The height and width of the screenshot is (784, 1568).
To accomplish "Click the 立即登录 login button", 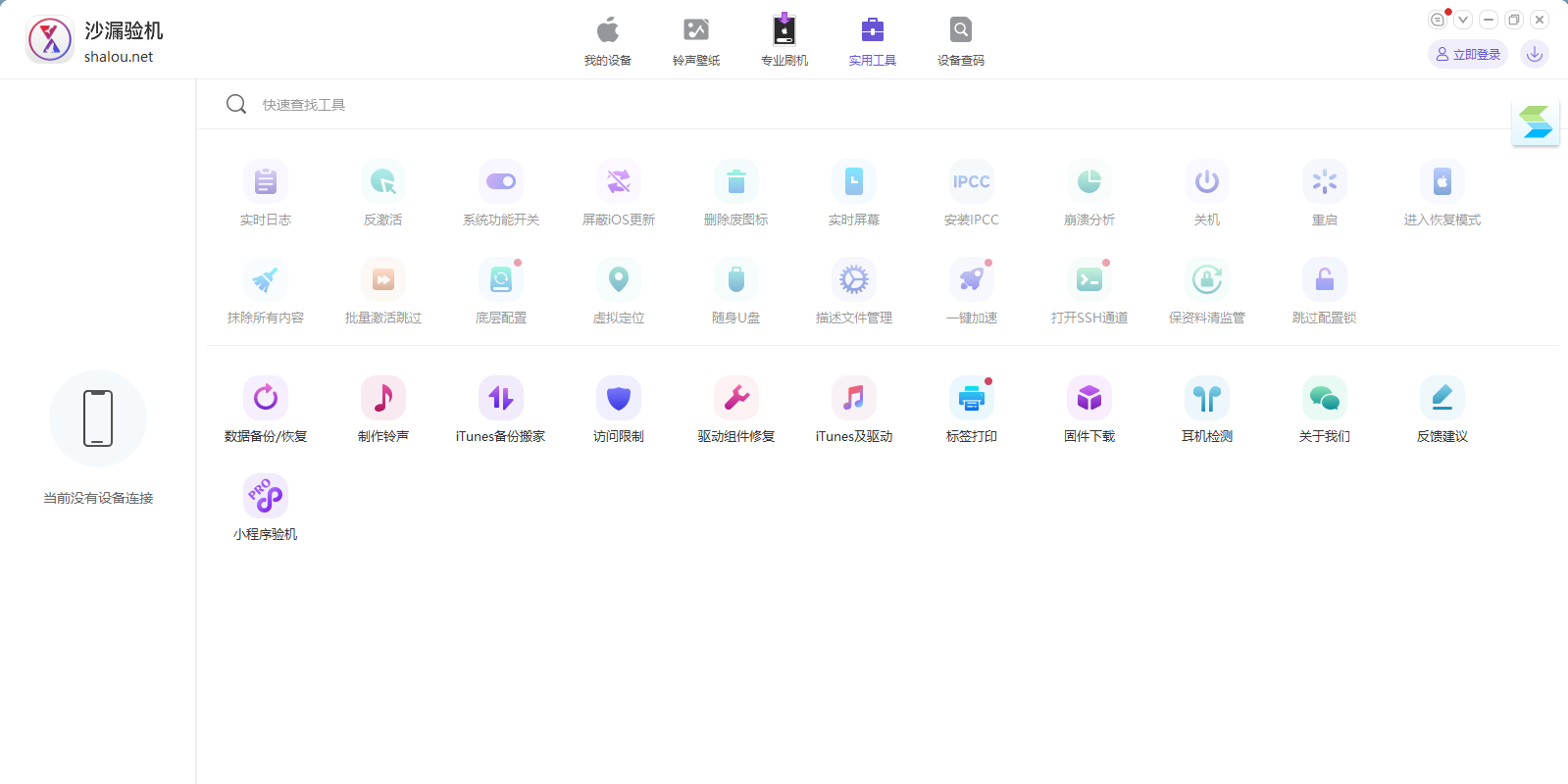I will click(1468, 55).
